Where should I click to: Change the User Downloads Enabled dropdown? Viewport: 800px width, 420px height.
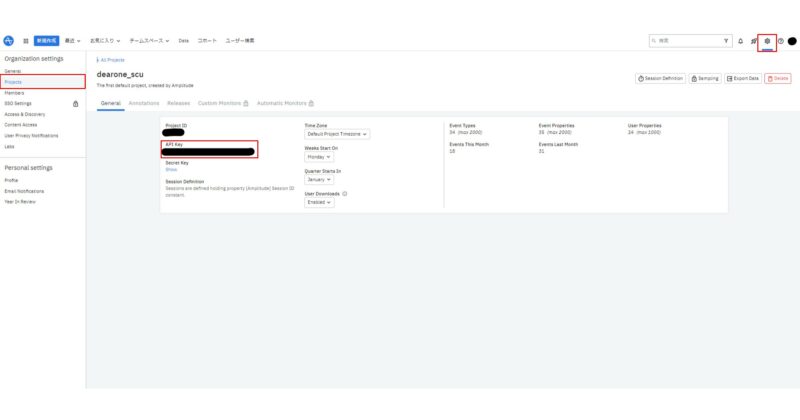(320, 203)
